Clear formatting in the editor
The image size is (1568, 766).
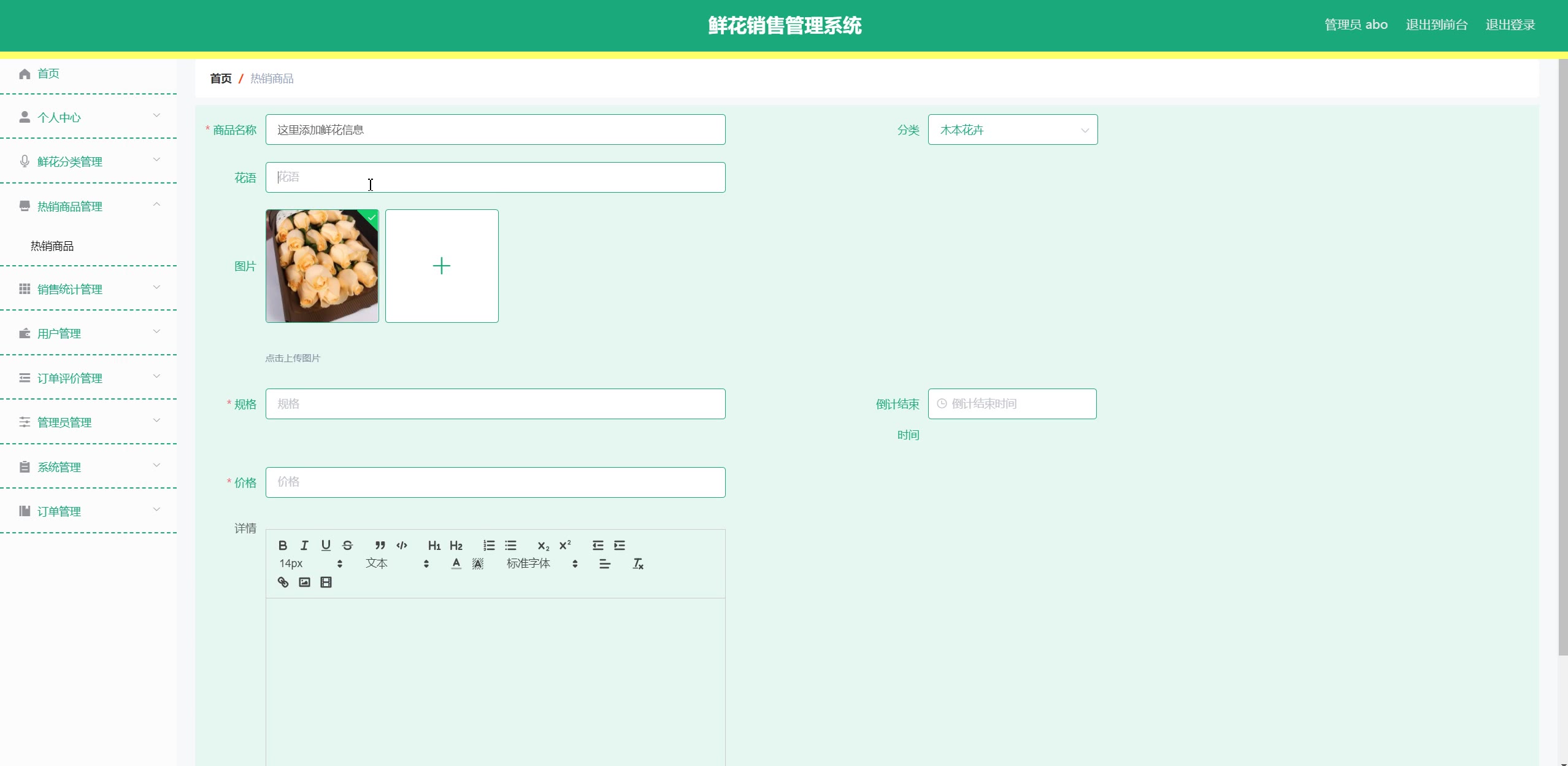click(638, 563)
